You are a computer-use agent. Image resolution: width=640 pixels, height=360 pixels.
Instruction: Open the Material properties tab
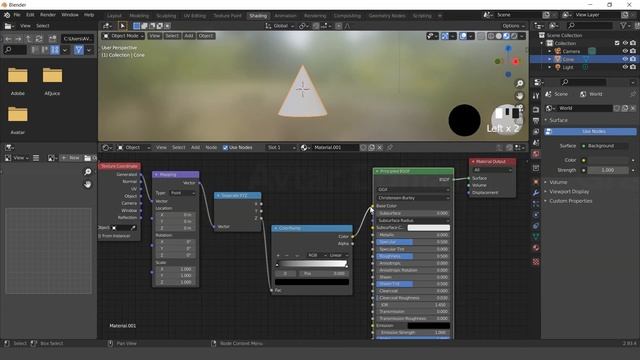coord(536,248)
